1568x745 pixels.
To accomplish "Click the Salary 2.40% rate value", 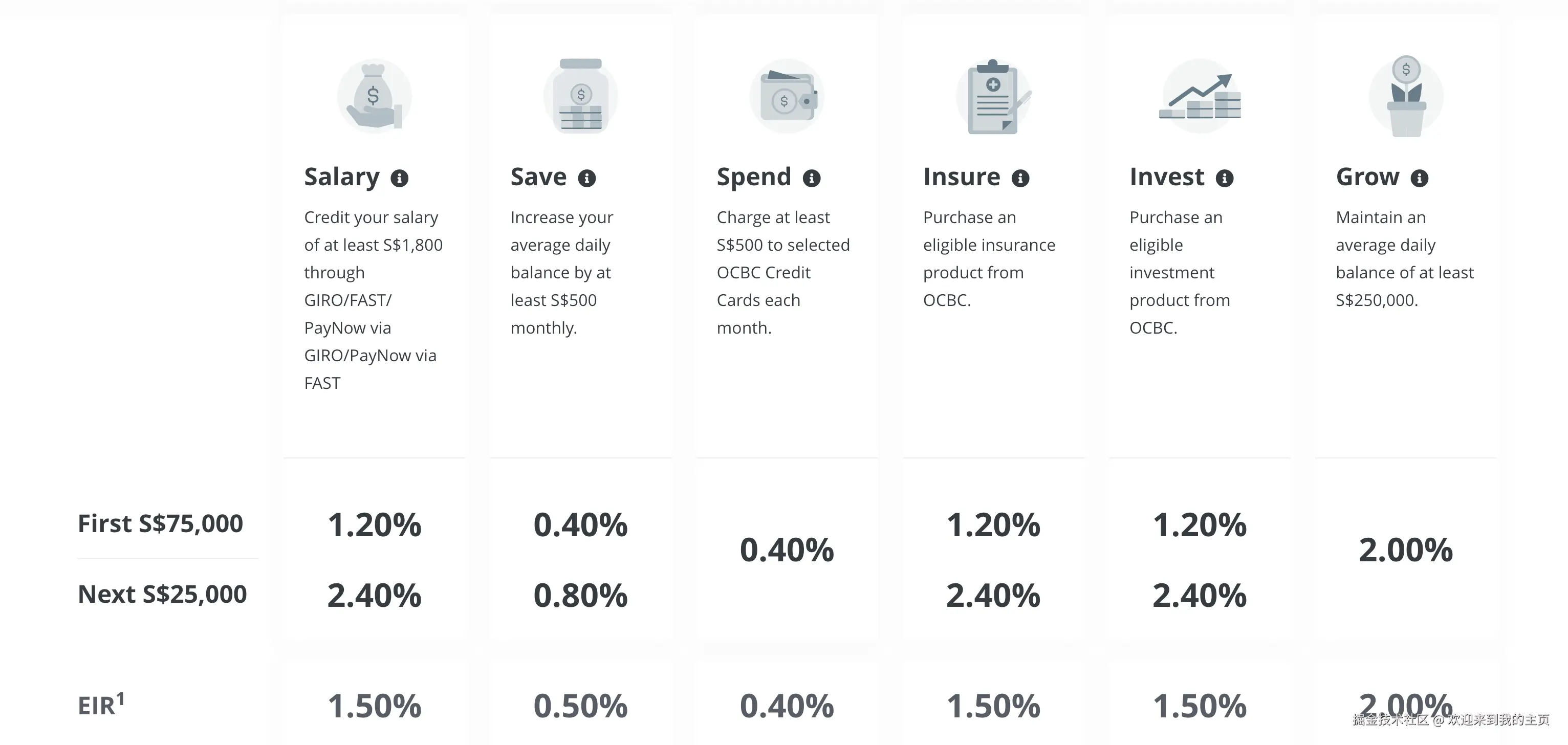I will tap(375, 595).
